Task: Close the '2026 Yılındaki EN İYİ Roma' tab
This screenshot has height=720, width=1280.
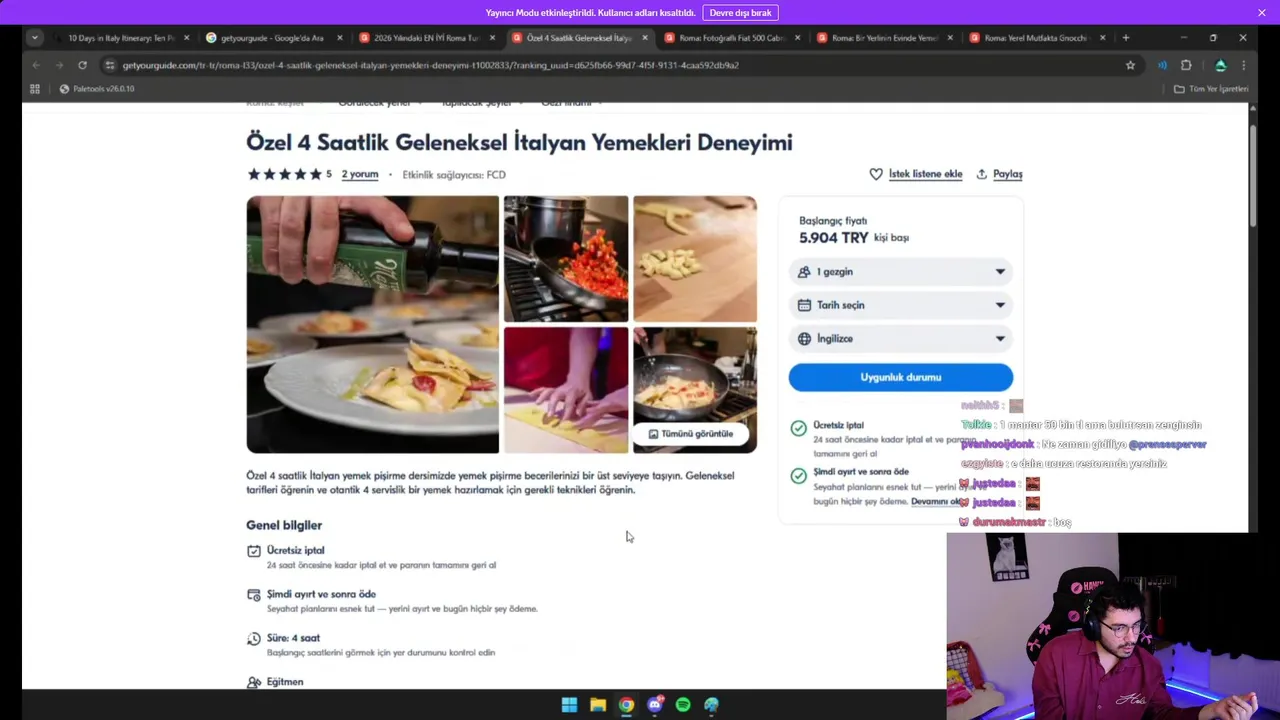Action: coord(492,38)
